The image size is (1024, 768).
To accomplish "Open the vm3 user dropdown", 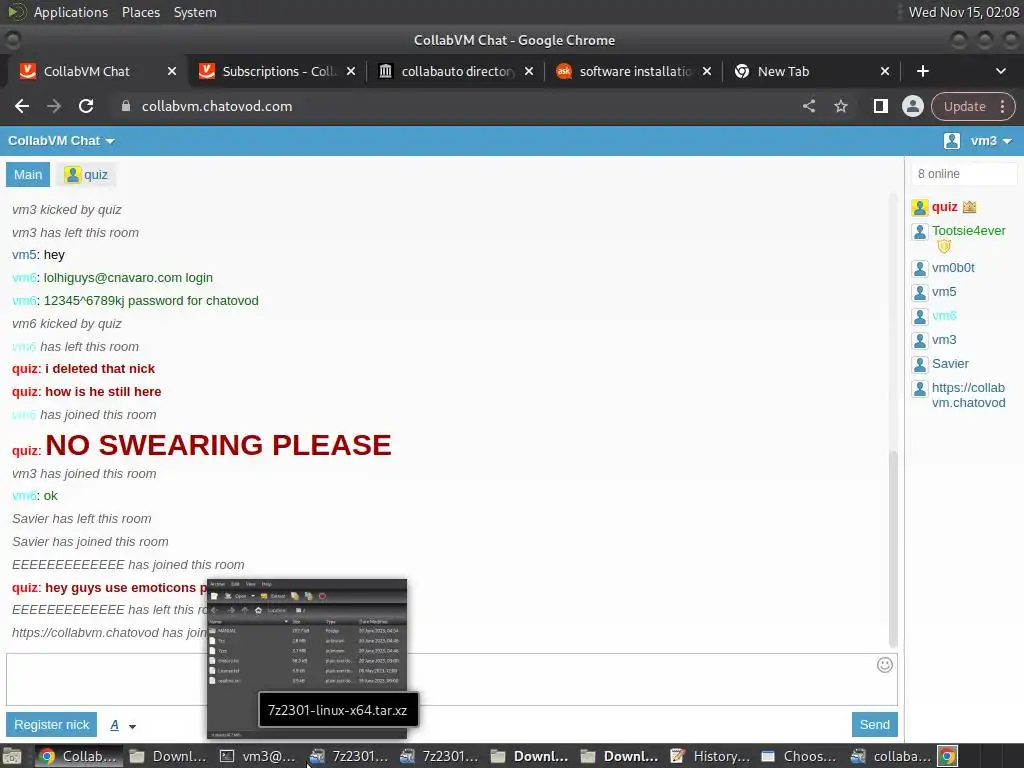I will pyautogui.click(x=991, y=141).
